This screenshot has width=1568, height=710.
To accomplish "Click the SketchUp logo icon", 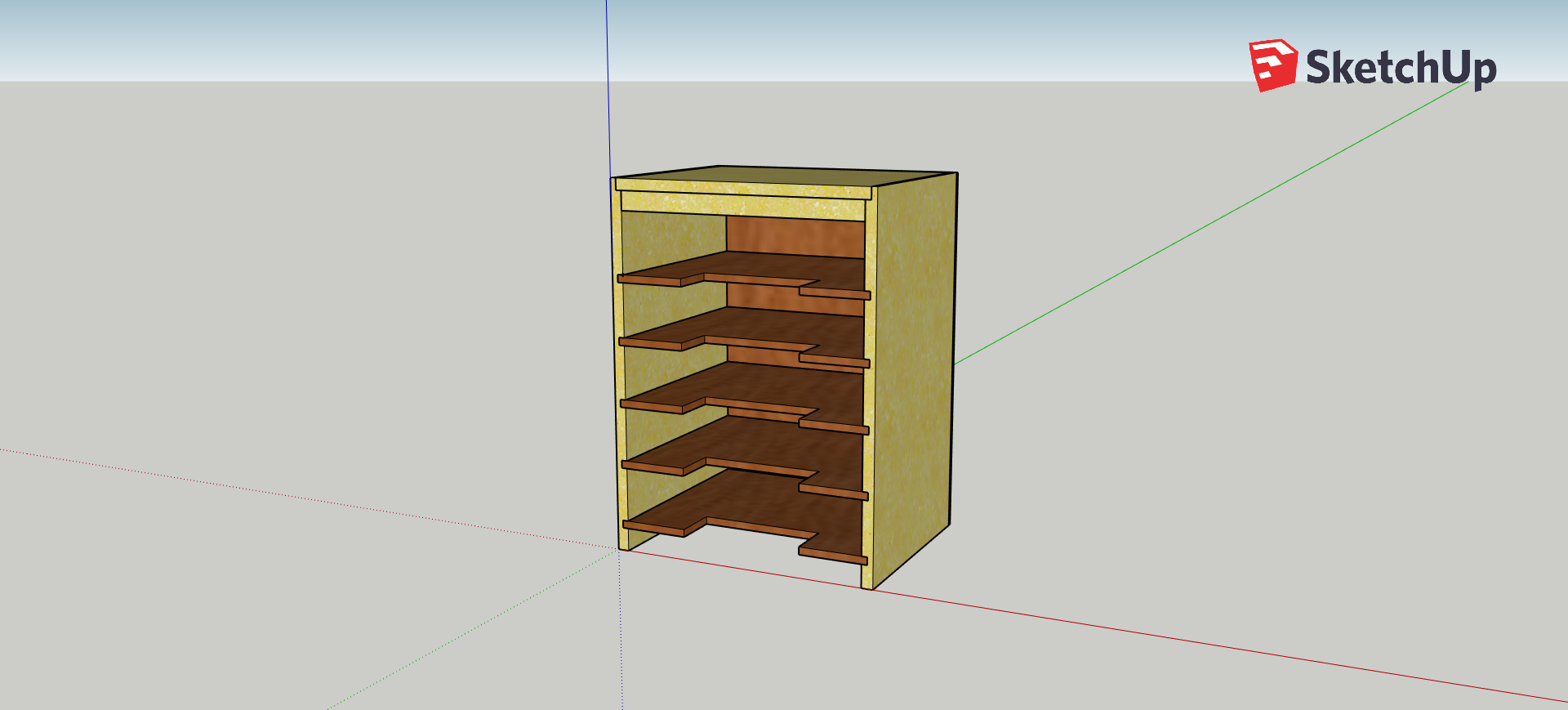I will [1272, 65].
